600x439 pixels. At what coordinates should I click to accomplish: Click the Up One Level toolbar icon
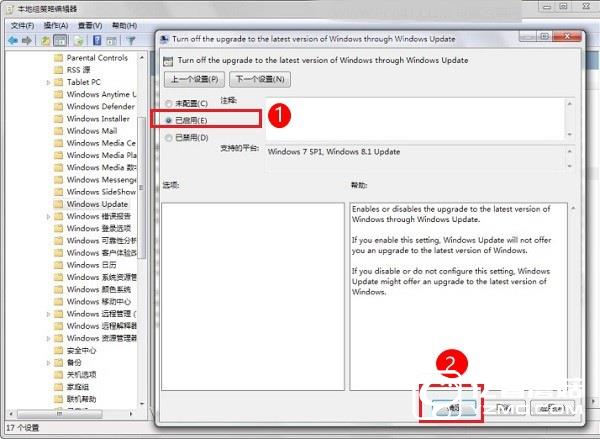pyautogui.click(x=46, y=40)
